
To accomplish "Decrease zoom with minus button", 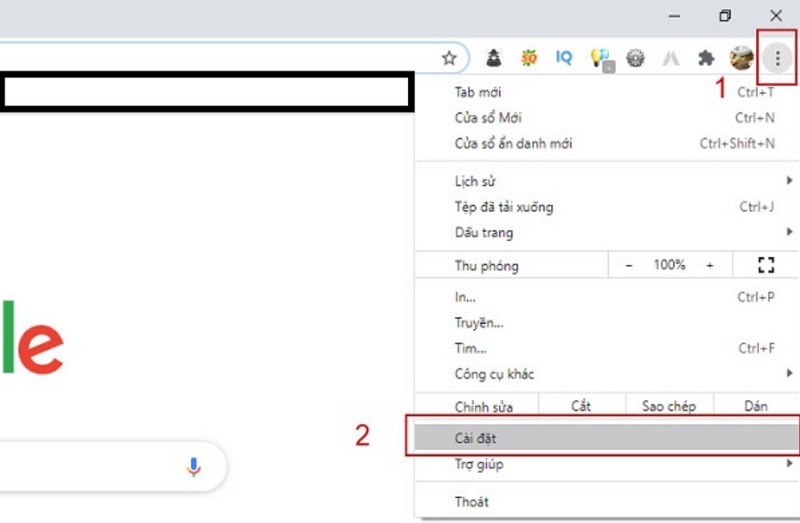I will point(629,265).
